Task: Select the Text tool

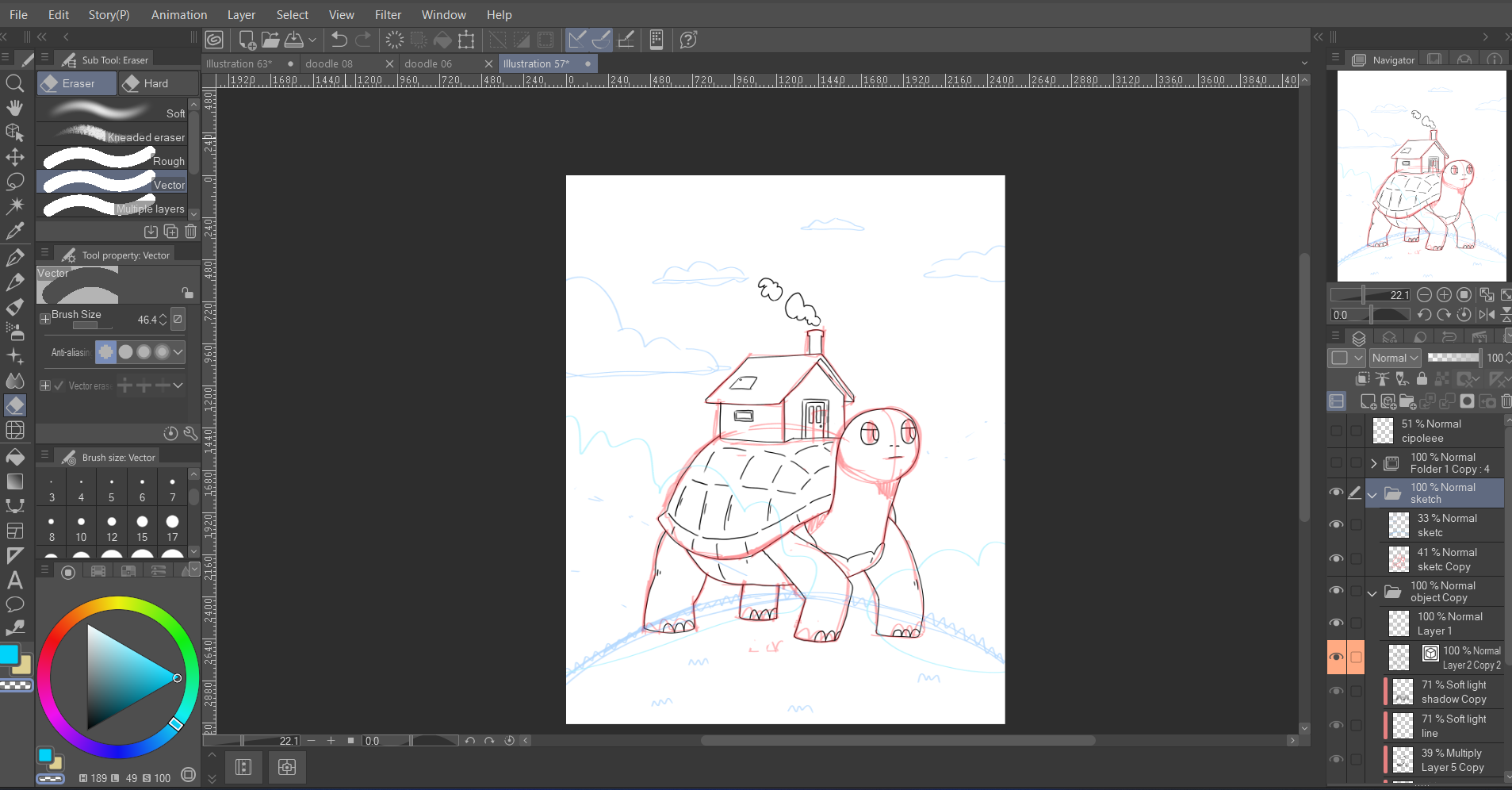Action: point(14,580)
